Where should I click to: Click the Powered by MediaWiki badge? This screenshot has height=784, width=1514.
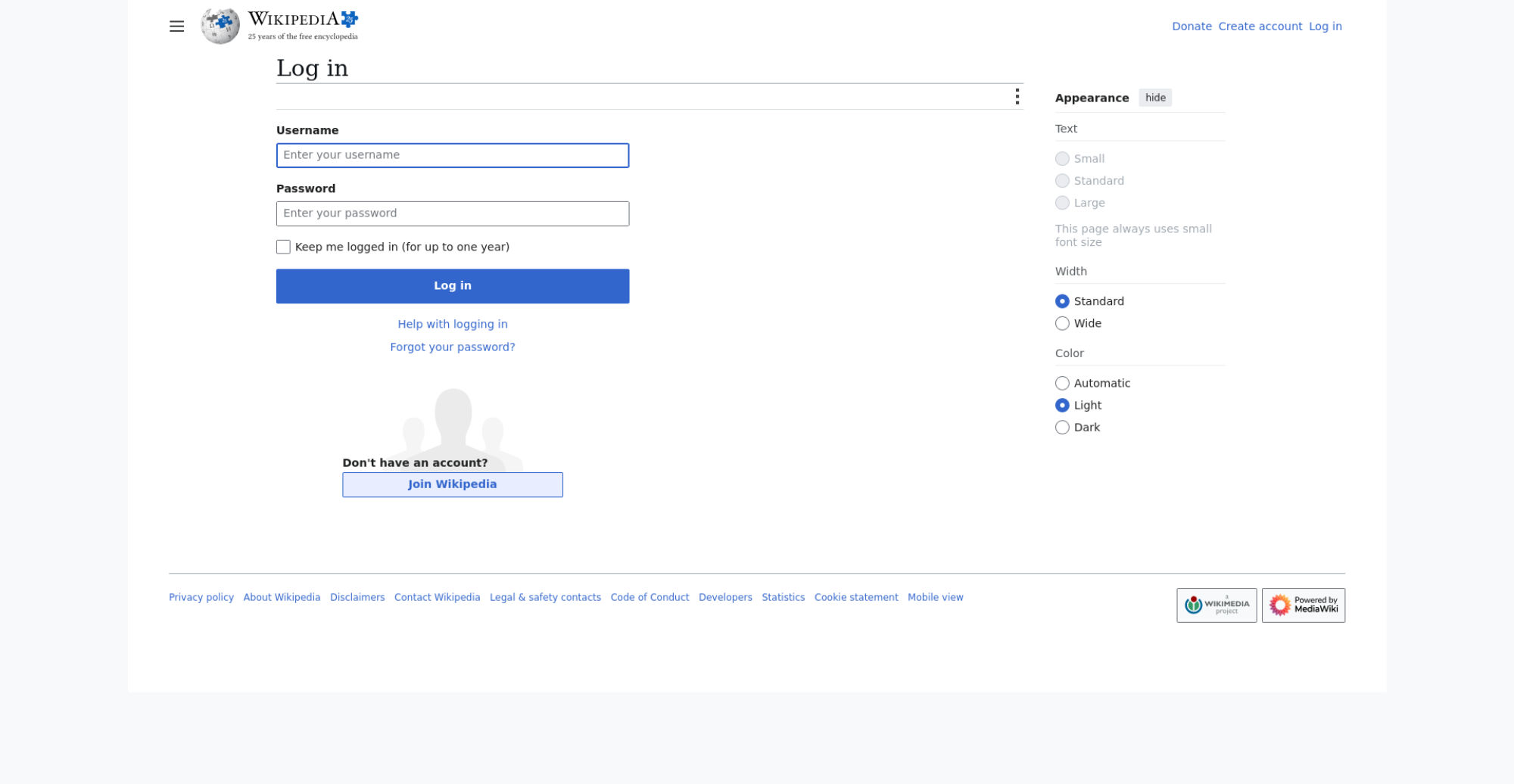1304,605
